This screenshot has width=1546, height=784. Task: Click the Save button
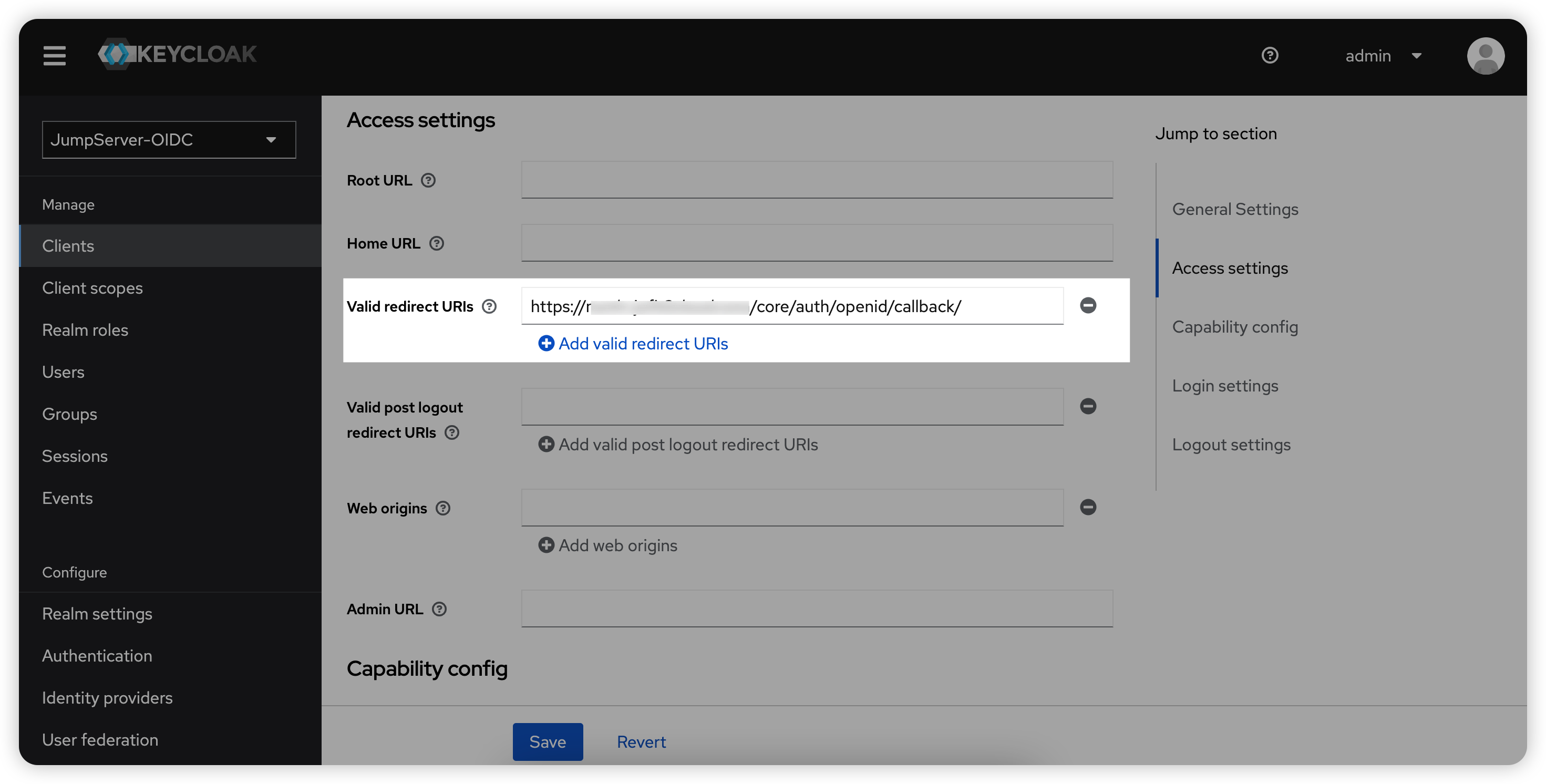coord(548,742)
